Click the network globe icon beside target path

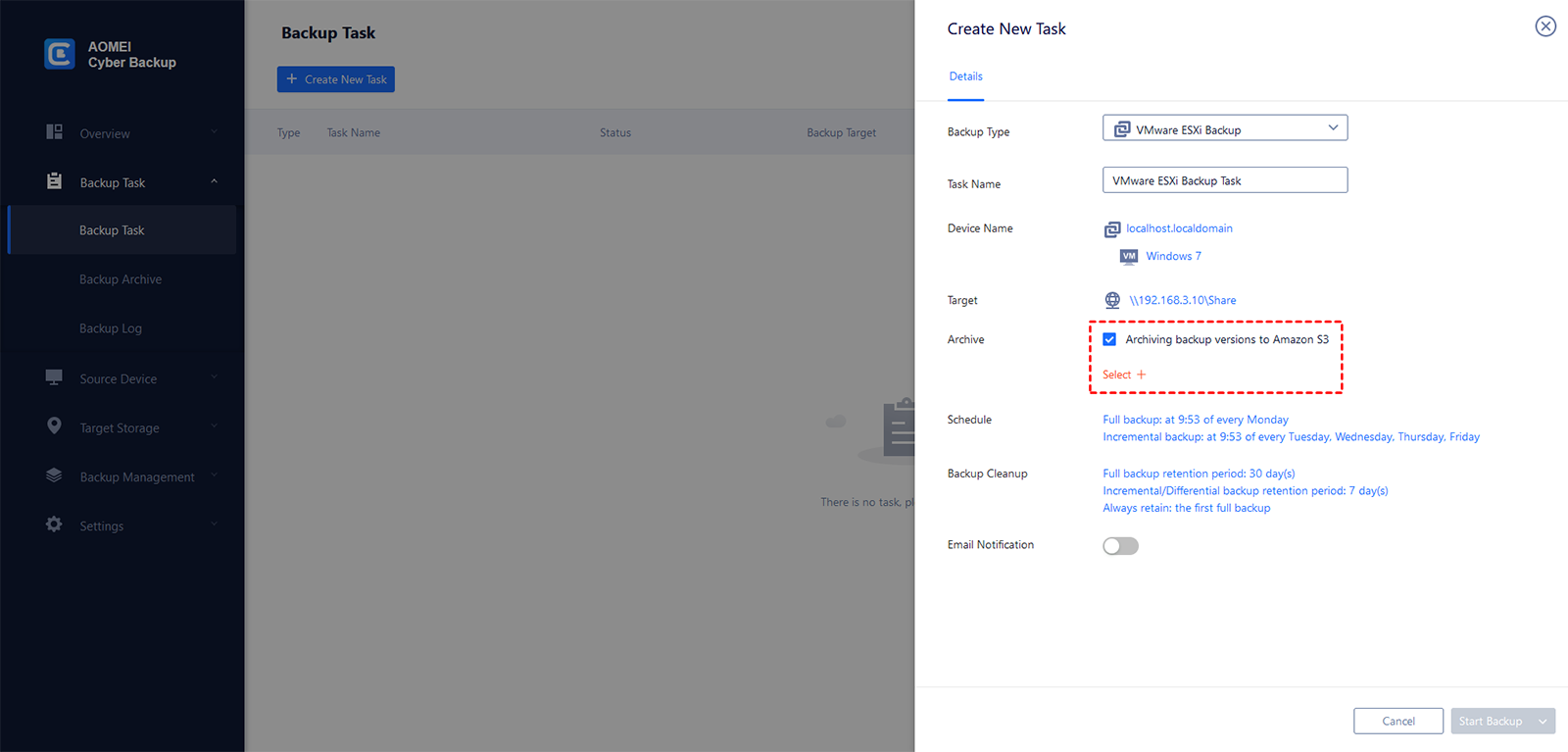(x=1112, y=300)
